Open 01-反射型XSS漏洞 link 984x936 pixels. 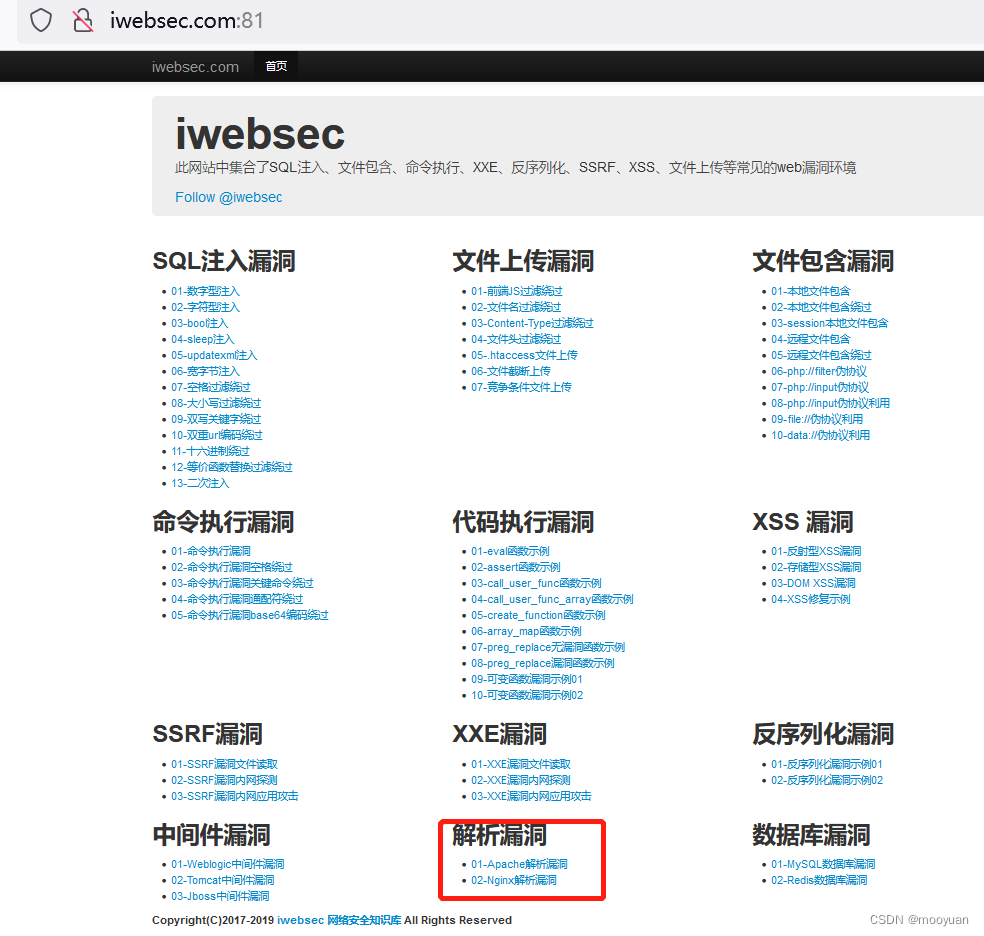point(816,551)
